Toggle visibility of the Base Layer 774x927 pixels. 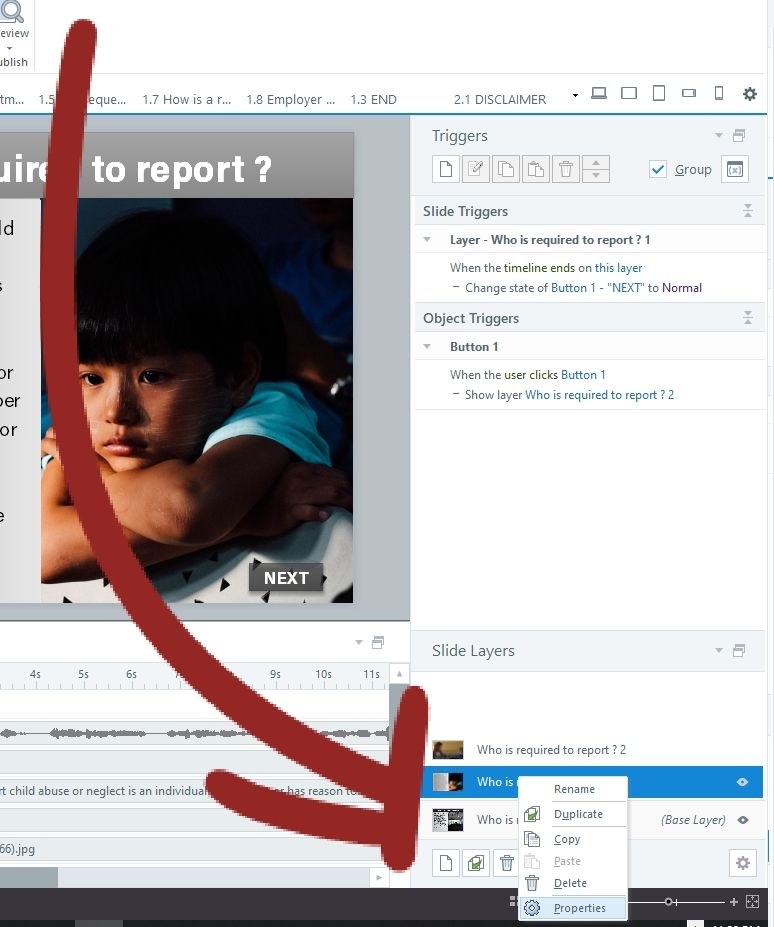click(743, 820)
